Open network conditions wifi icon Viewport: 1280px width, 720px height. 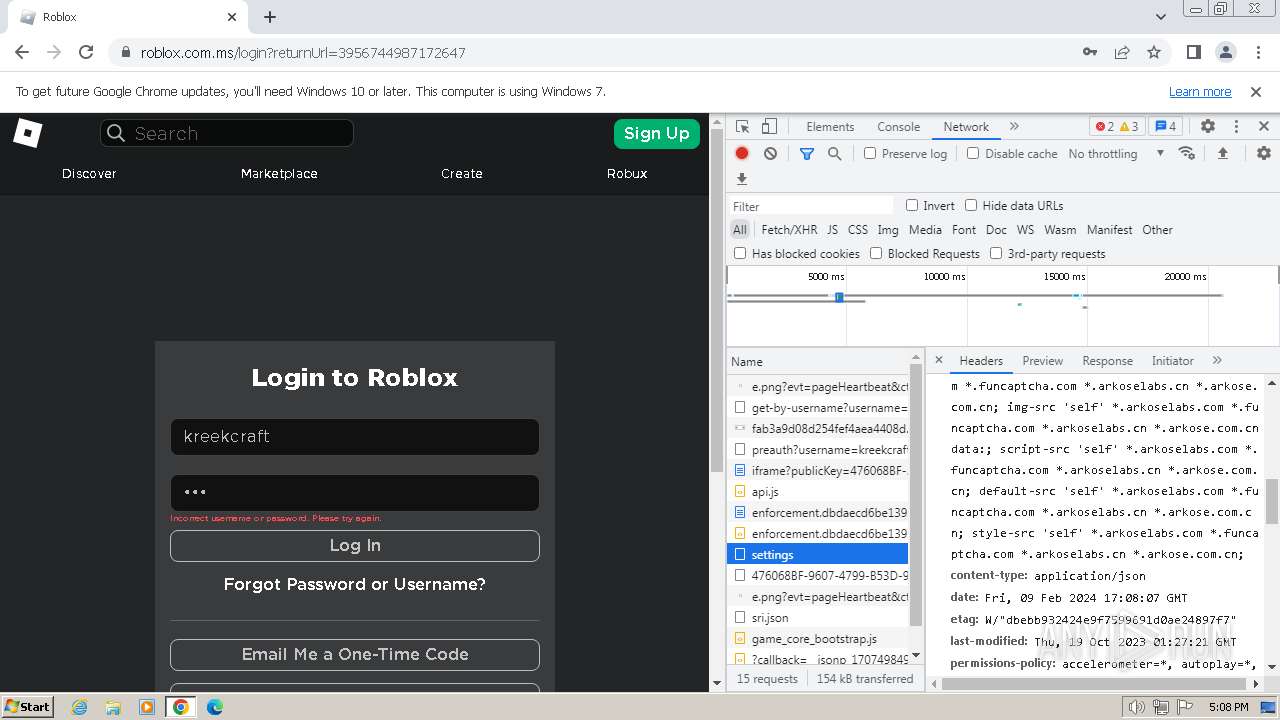pos(1187,154)
